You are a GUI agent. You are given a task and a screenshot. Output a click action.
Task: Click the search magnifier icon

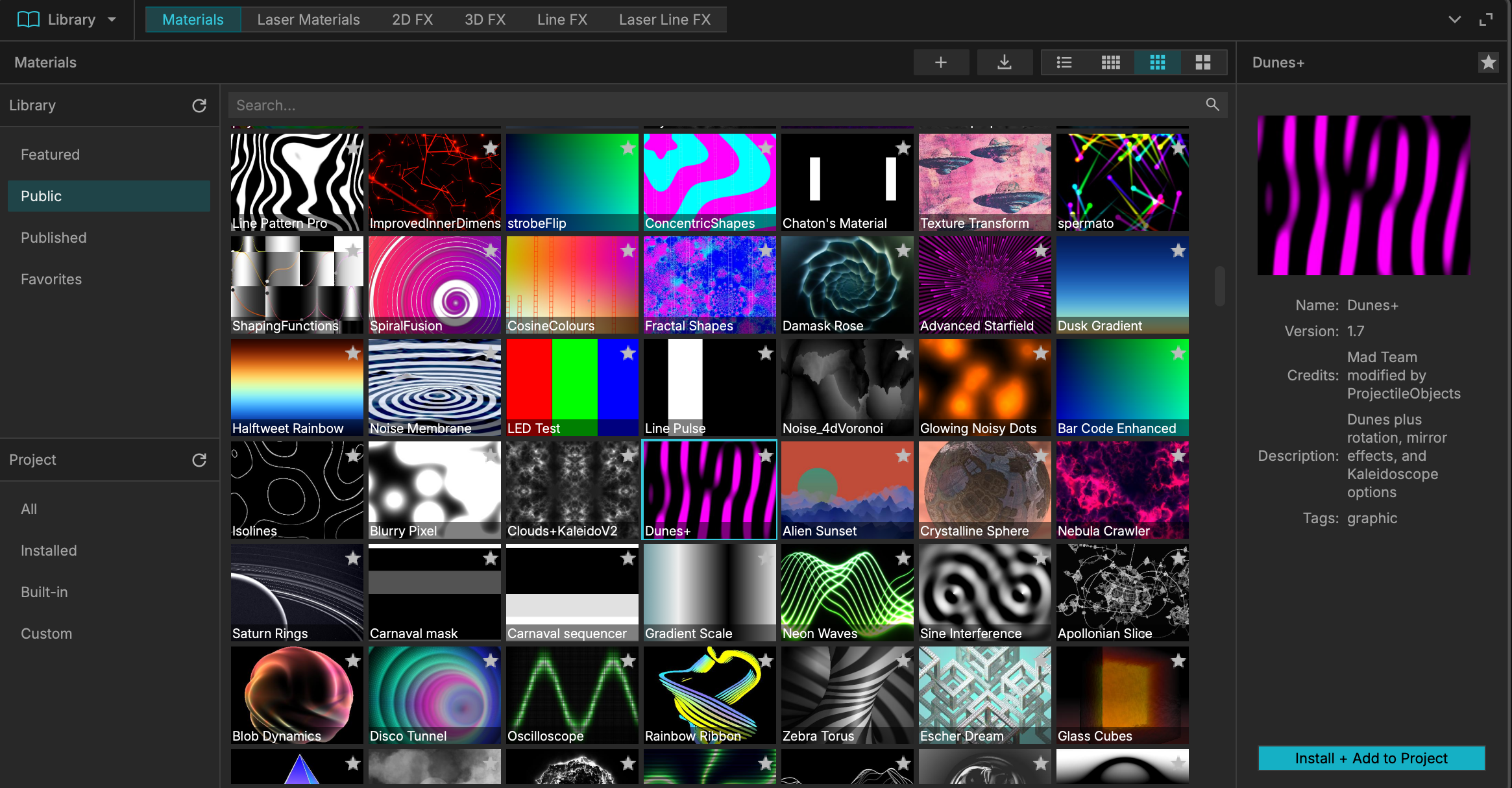coord(1212,105)
